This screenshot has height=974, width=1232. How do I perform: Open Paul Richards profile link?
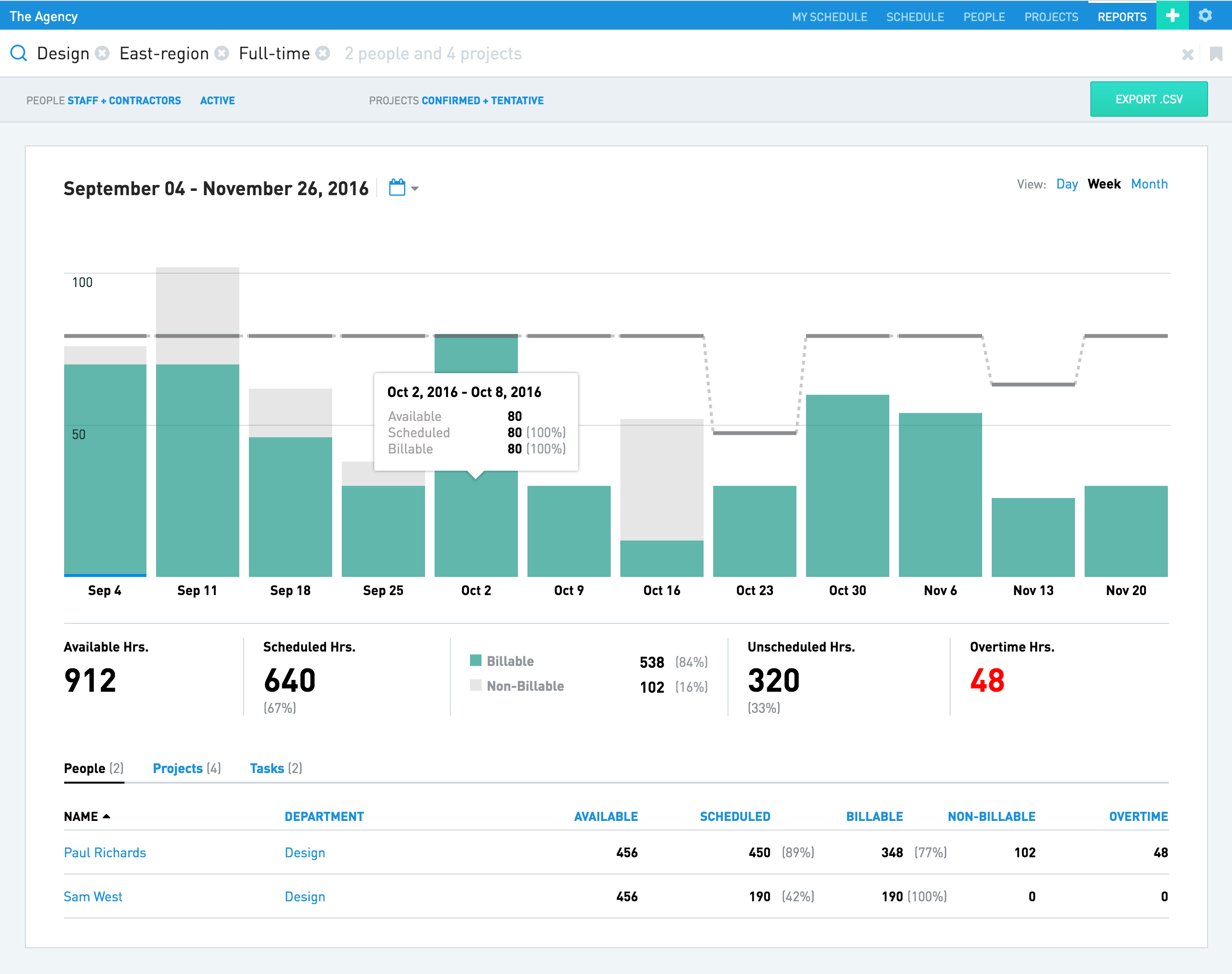pos(105,852)
